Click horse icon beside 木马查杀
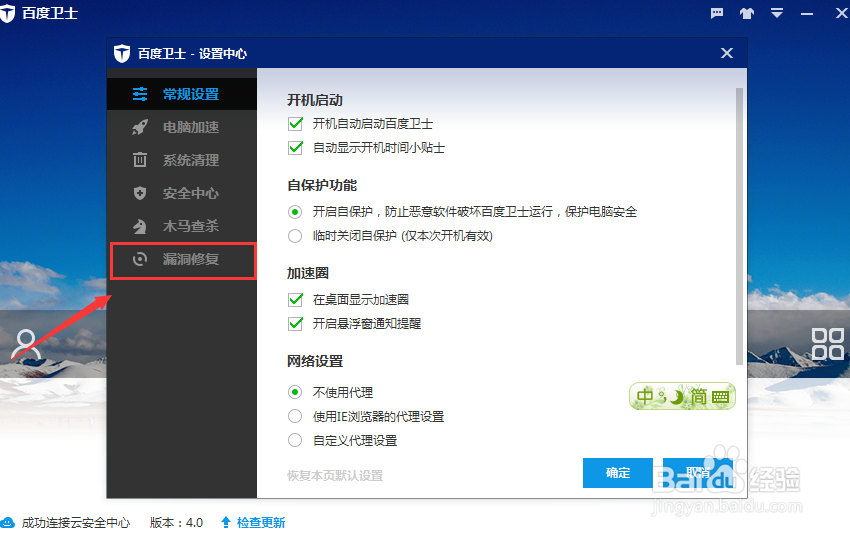Screen dimensions: 850x536 (x=140, y=226)
